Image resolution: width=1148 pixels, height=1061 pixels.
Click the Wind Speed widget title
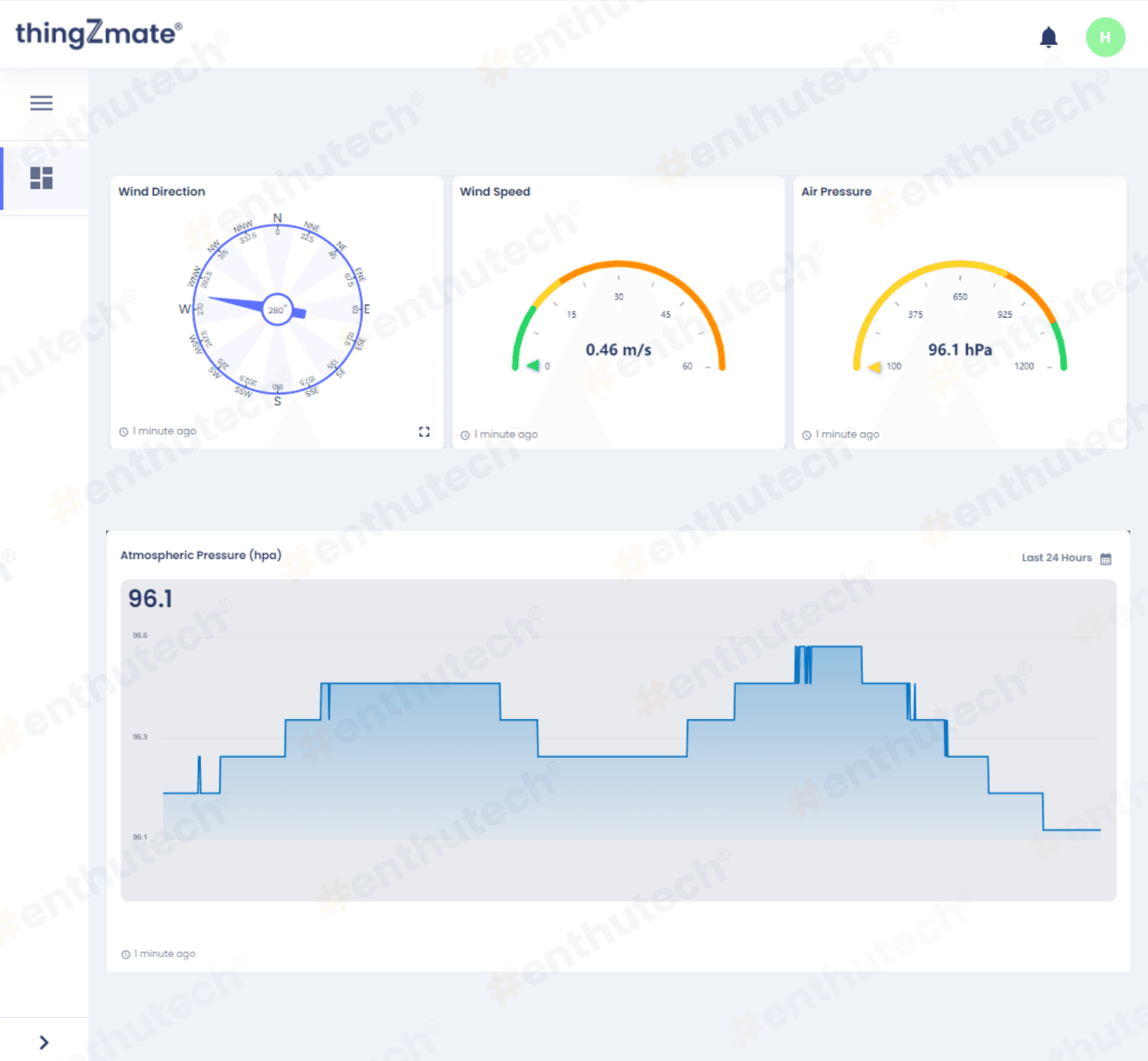pyautogui.click(x=495, y=192)
